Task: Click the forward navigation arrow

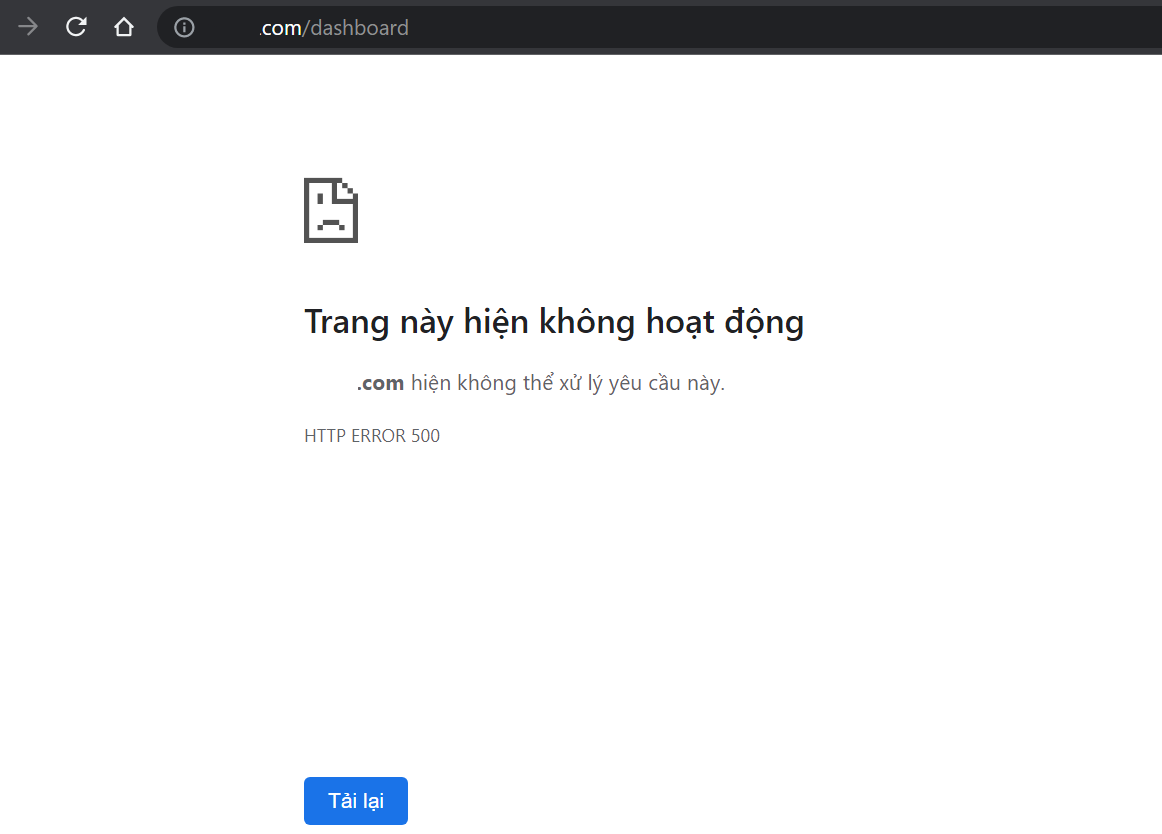Action: 28,27
